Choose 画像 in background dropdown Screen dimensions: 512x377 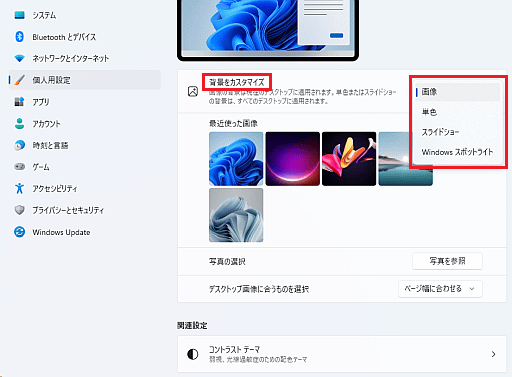[x=457, y=92]
